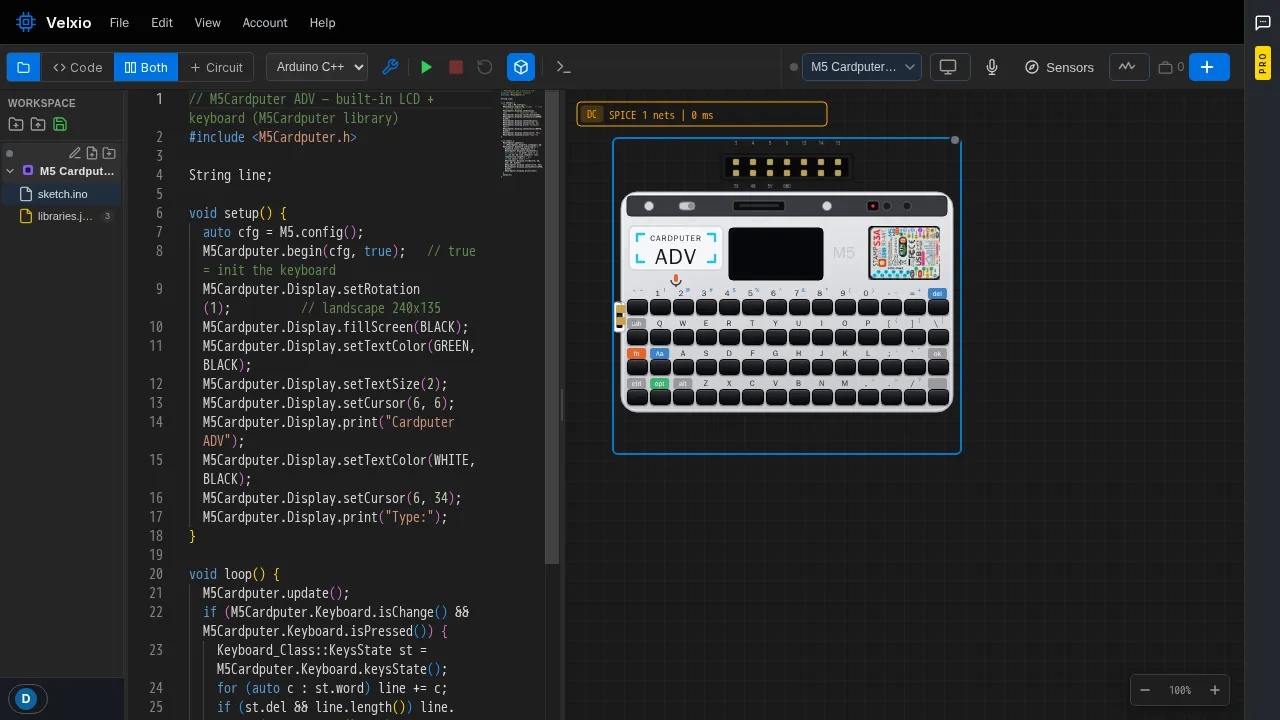Click the wrench compile tool icon
This screenshot has height=720, width=1280.
[x=391, y=67]
